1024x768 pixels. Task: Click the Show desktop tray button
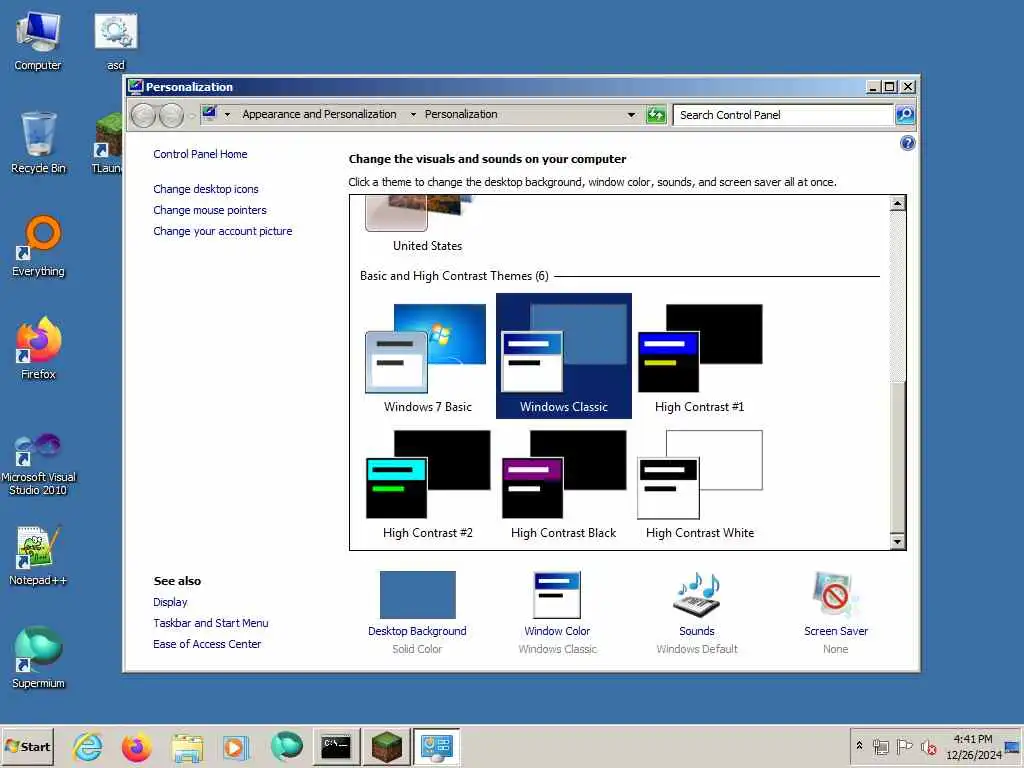tap(1014, 746)
